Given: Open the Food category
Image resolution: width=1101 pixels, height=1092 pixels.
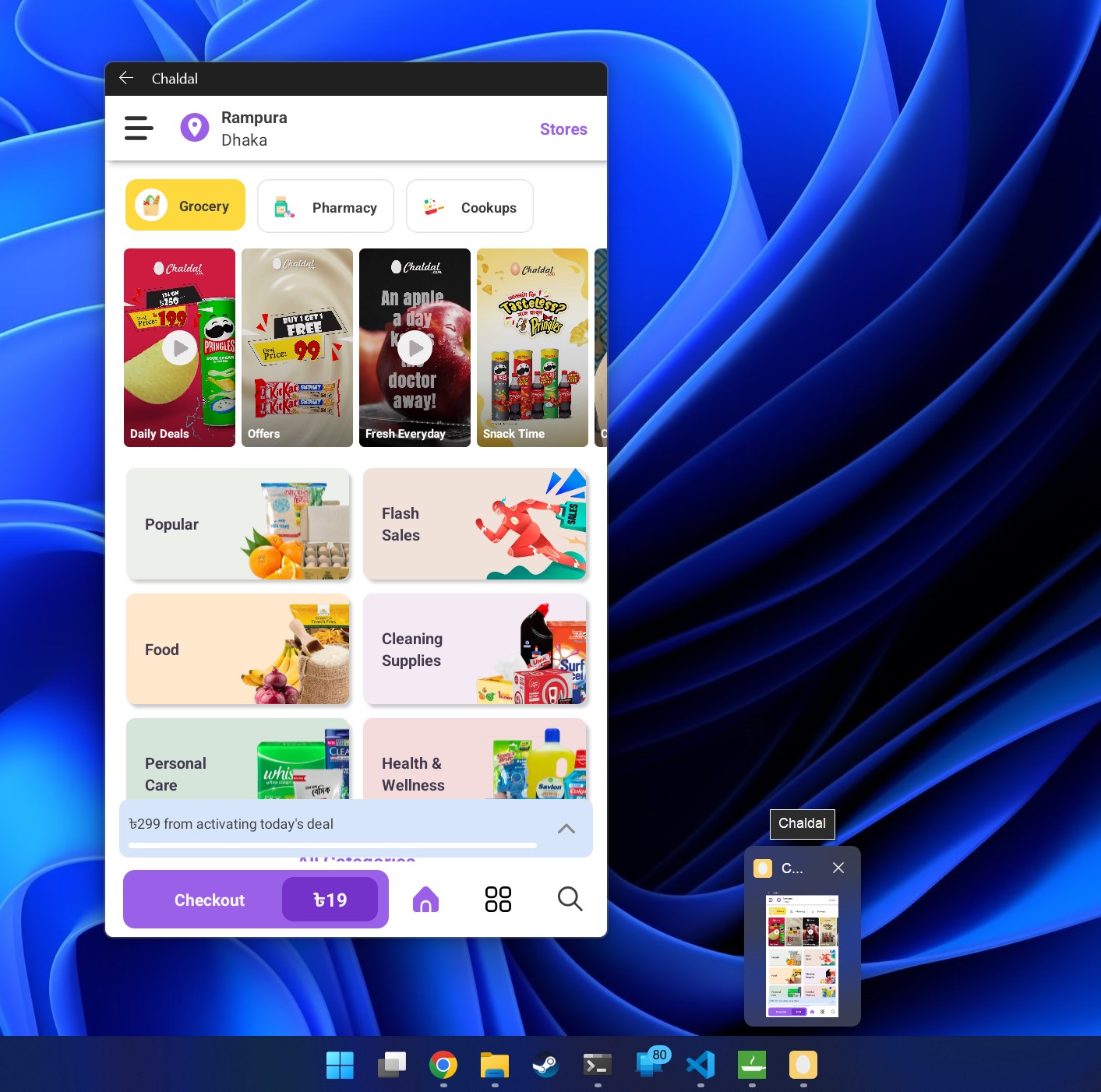Looking at the screenshot, I should pyautogui.click(x=238, y=650).
